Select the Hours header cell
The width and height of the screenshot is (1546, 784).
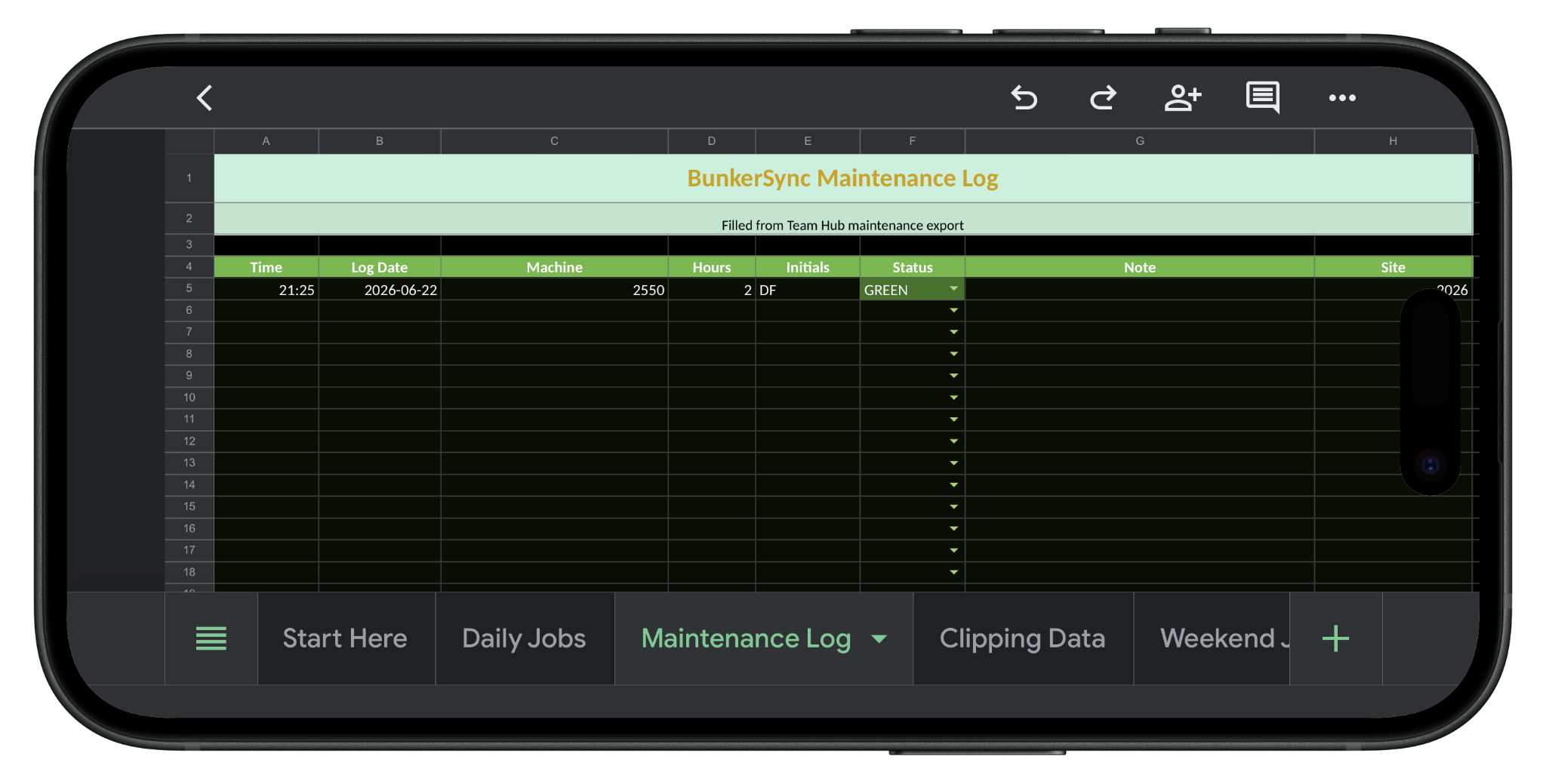coord(712,267)
